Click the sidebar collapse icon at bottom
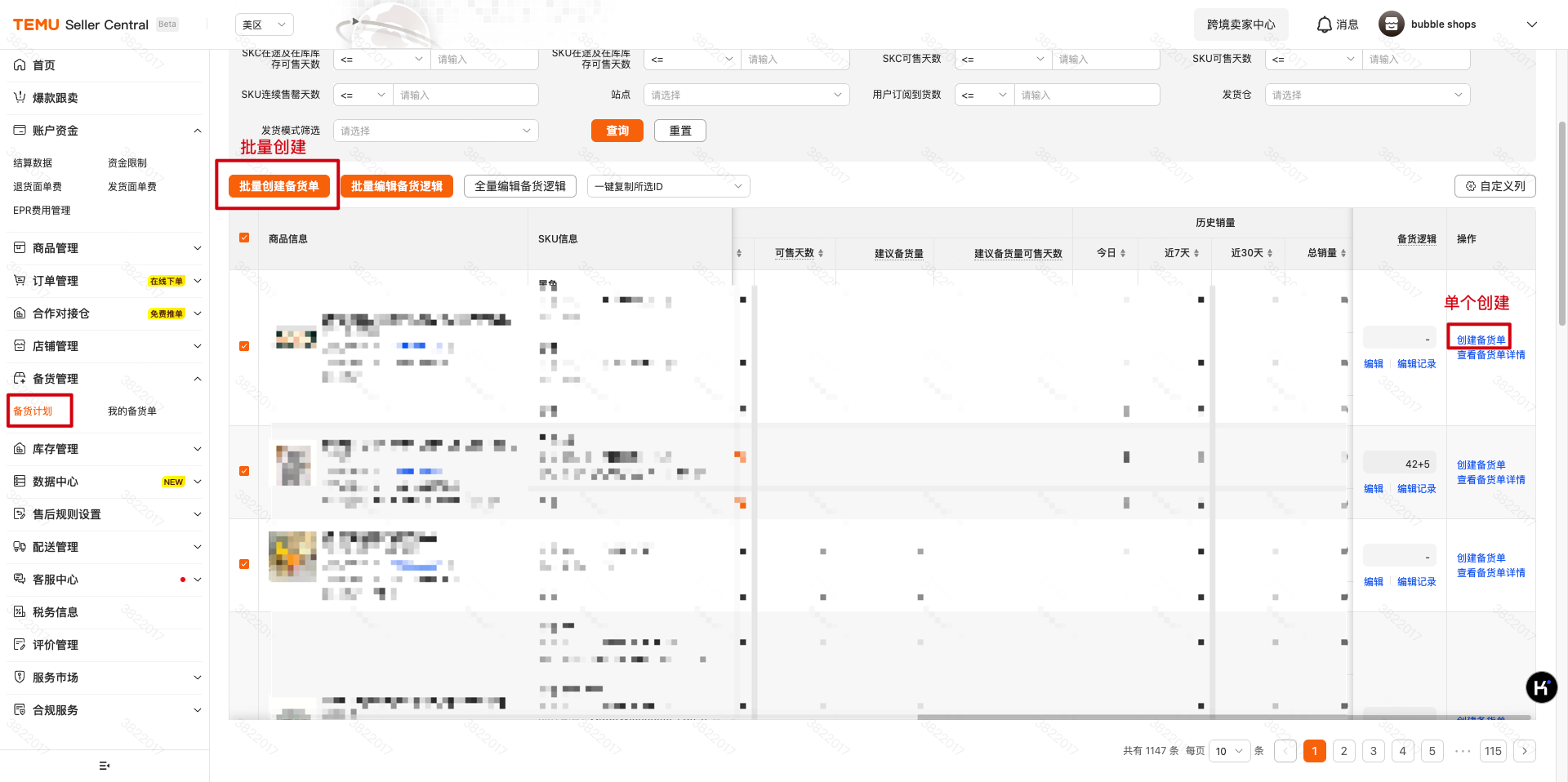This screenshot has width=1568, height=782. [x=104, y=766]
